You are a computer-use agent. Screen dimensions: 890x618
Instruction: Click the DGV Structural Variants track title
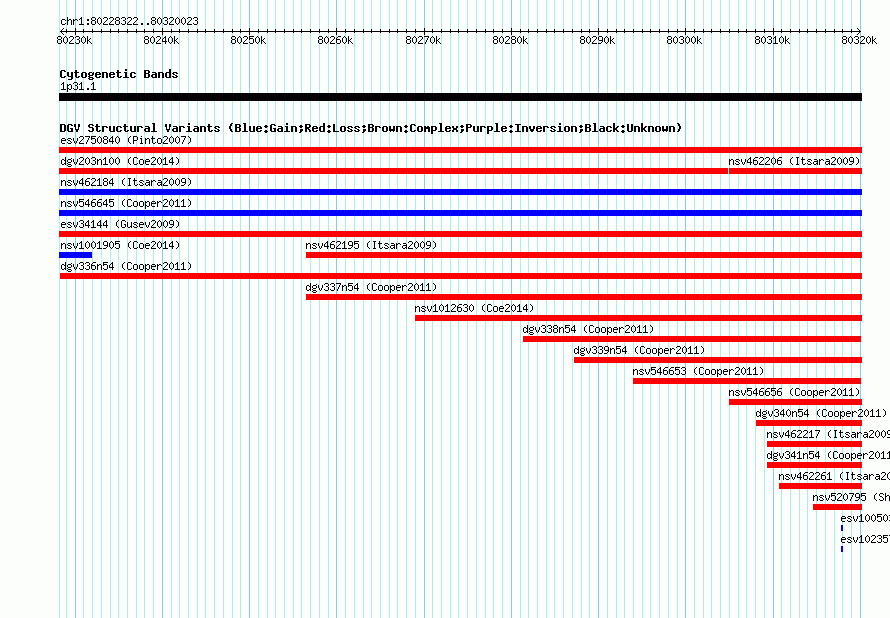click(x=371, y=128)
